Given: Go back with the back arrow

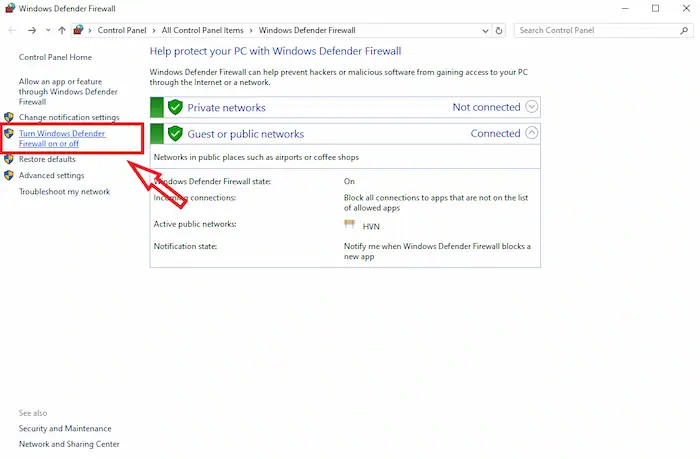Looking at the screenshot, I should point(12,30).
